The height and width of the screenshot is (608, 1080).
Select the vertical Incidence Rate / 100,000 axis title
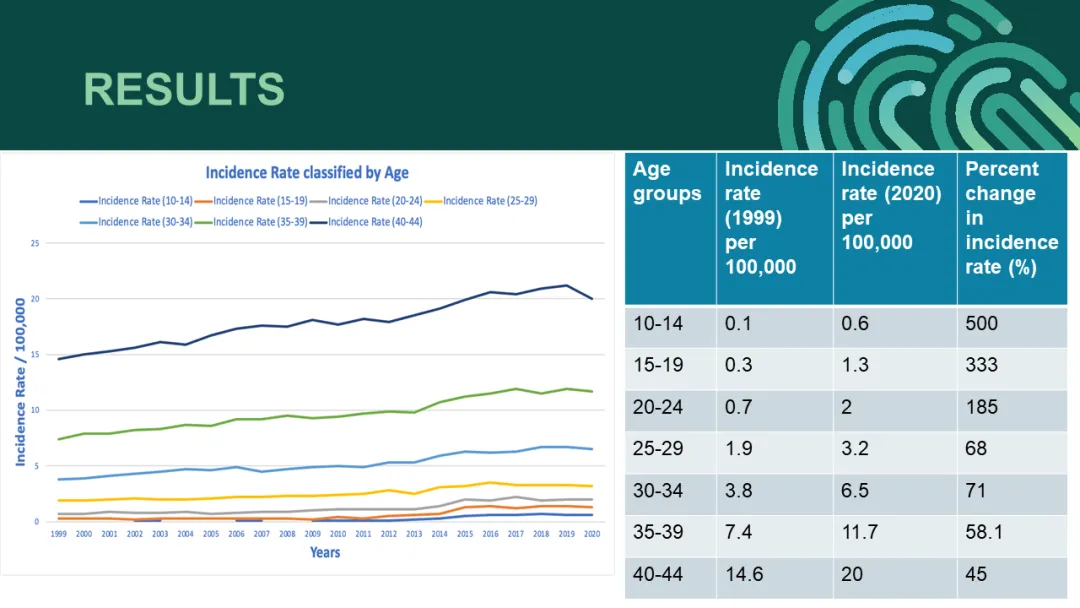(x=19, y=382)
